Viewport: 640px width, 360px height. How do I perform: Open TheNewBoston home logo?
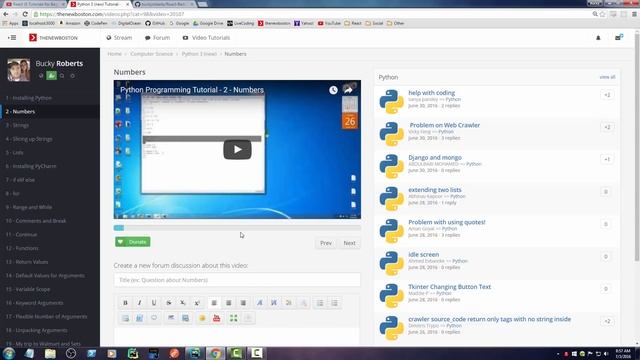(53, 38)
